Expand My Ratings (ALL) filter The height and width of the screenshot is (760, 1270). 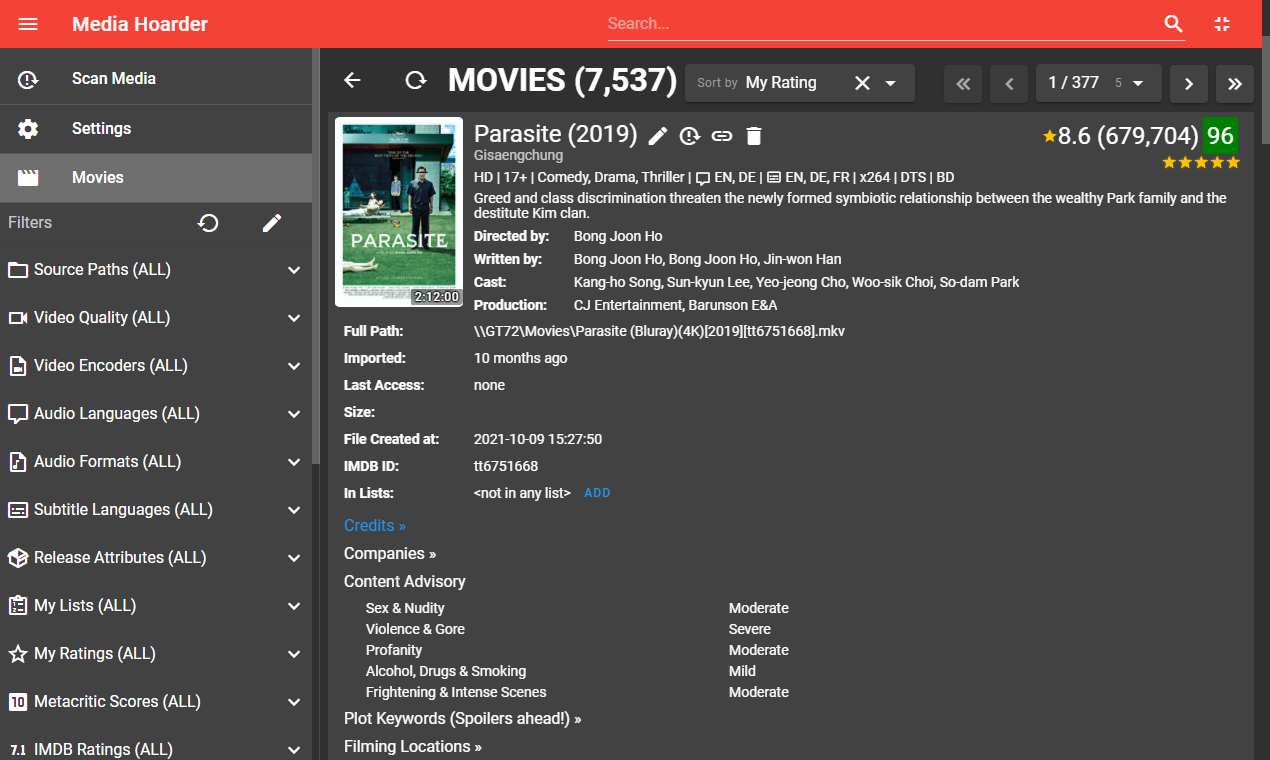[156, 654]
